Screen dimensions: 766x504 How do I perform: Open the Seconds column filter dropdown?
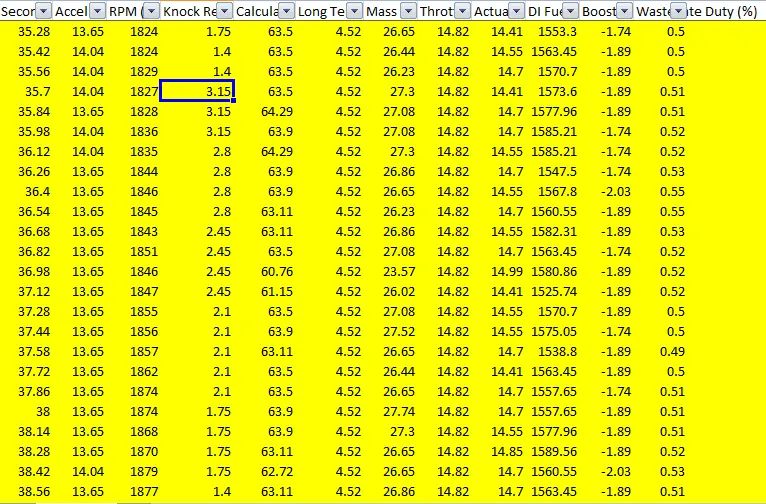pyautogui.click(x=45, y=11)
